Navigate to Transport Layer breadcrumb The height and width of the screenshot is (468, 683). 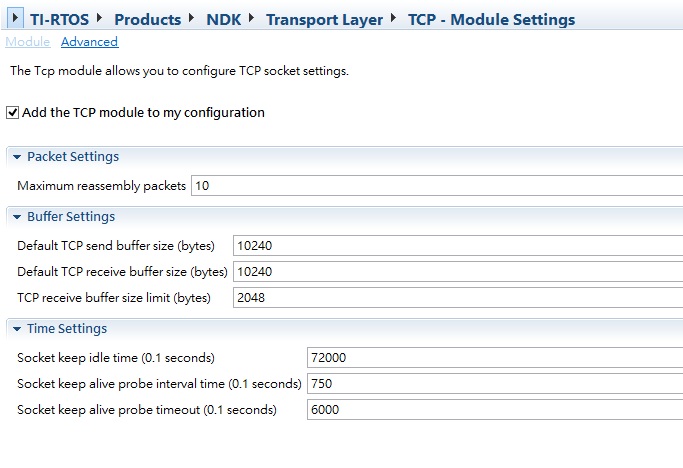coord(325,20)
